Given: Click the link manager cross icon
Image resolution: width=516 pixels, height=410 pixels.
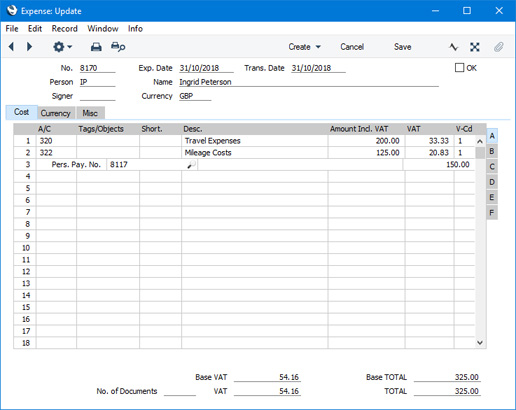Looking at the screenshot, I should click(475, 47).
